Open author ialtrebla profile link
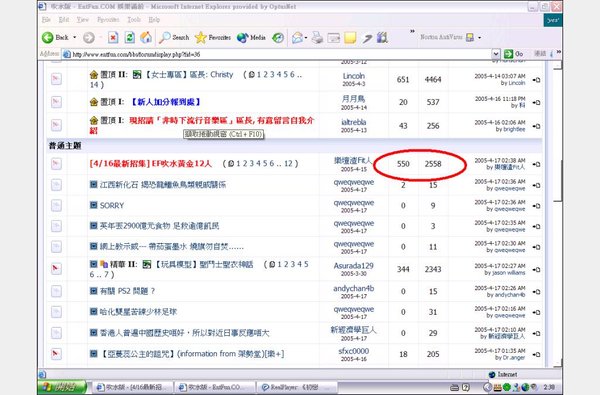The image size is (600, 395). 354,122
